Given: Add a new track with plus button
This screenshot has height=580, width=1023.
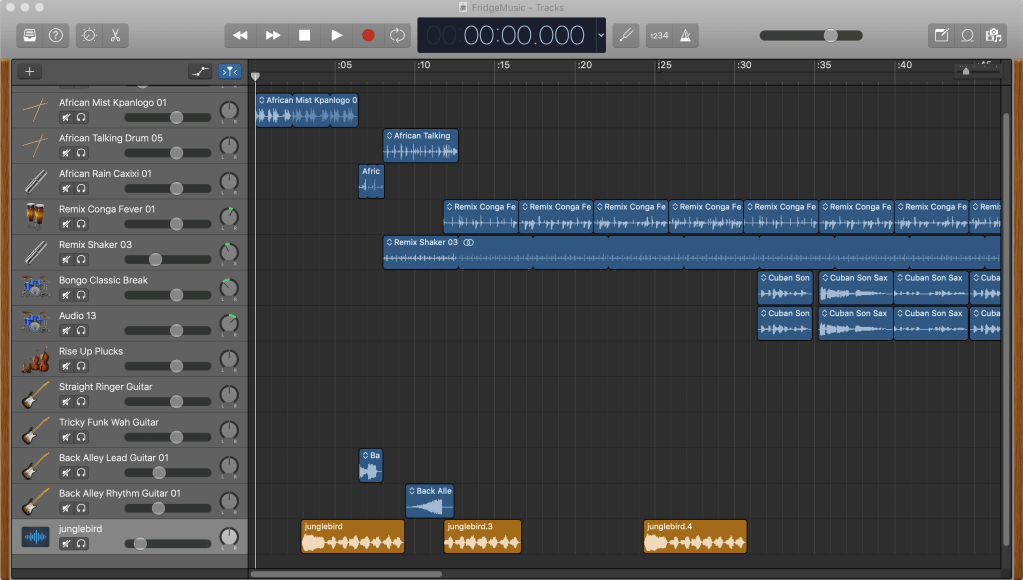Looking at the screenshot, I should point(30,71).
